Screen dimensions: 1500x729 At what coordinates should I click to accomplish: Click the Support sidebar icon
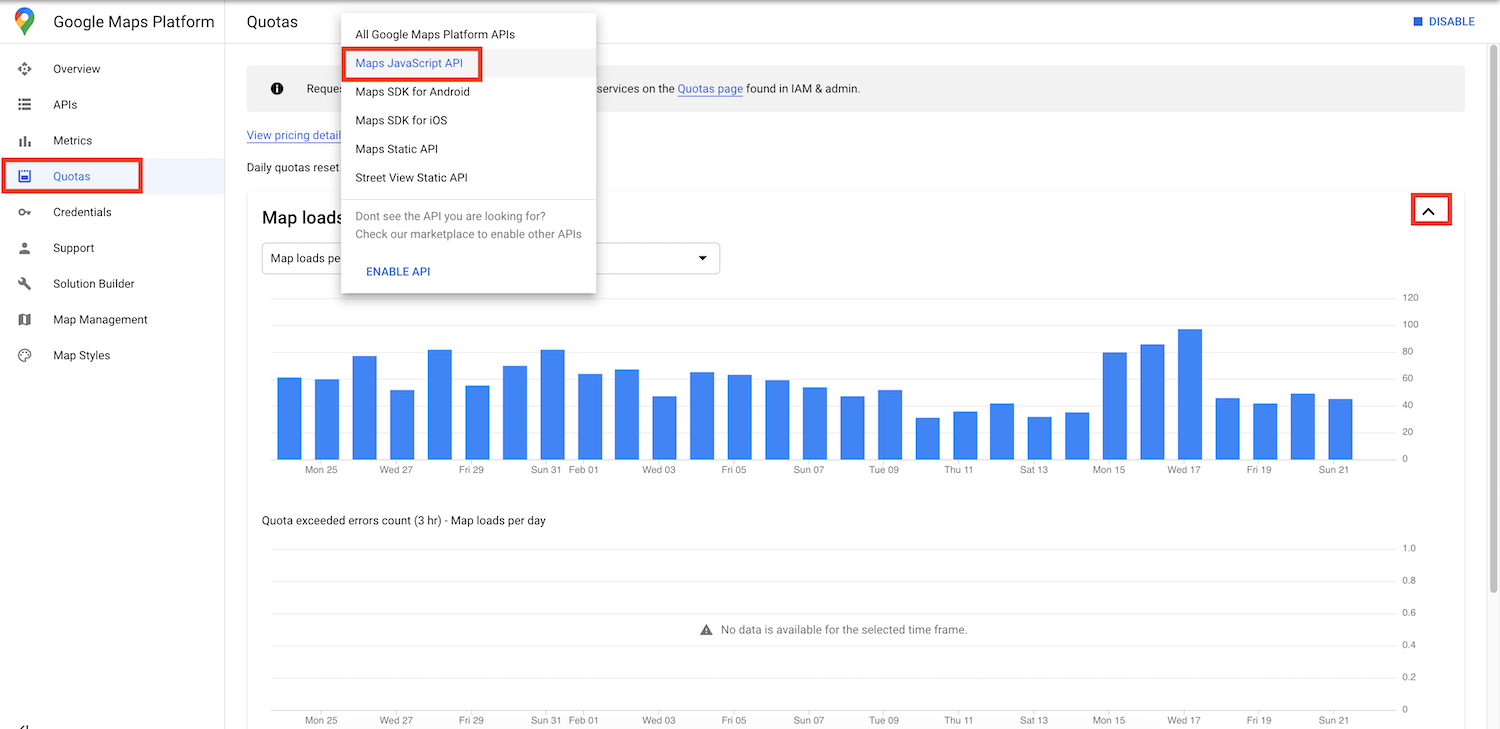[x=24, y=247]
